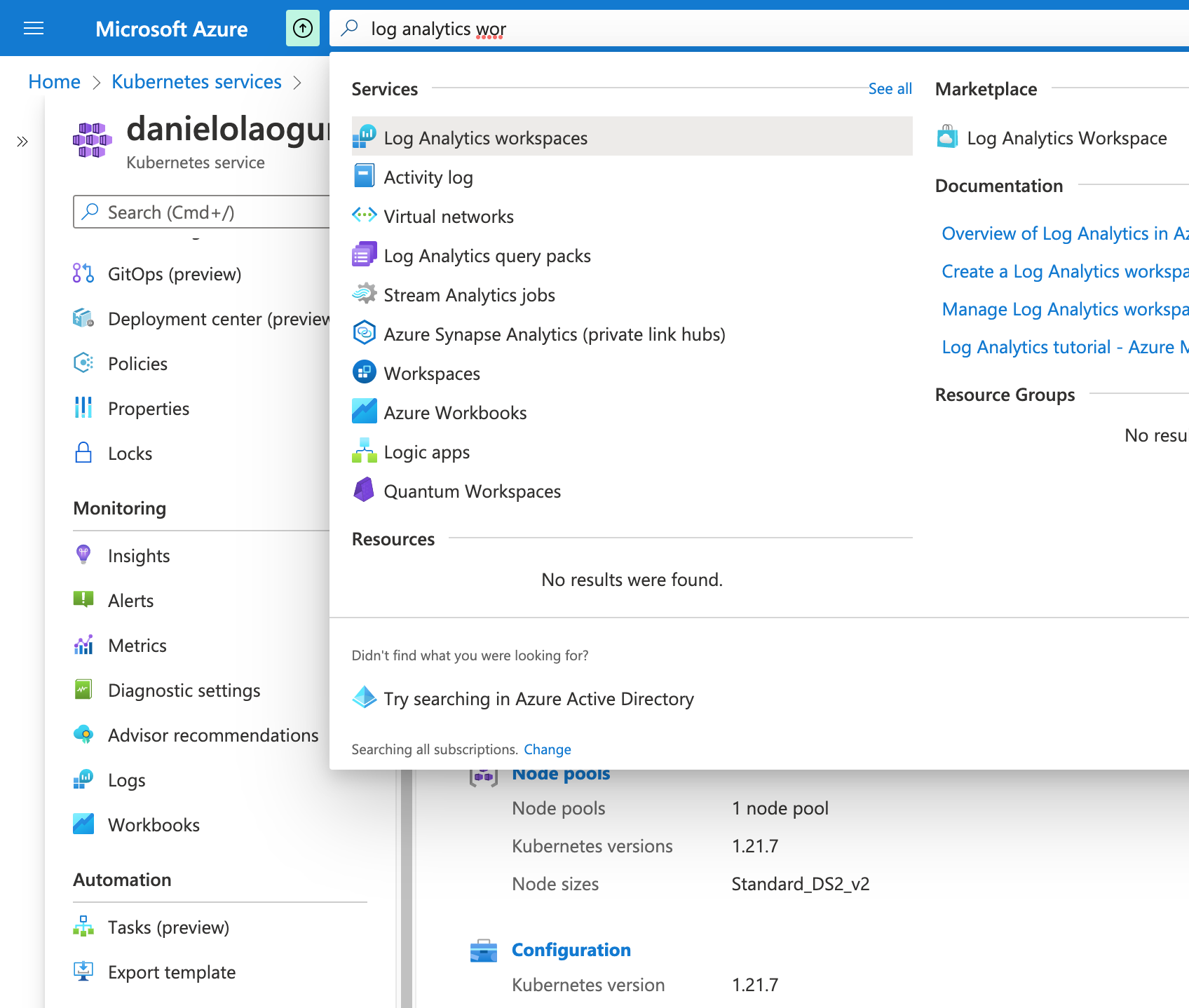
Task: Select Log Analytics workspaces search result
Action: pyautogui.click(x=632, y=137)
